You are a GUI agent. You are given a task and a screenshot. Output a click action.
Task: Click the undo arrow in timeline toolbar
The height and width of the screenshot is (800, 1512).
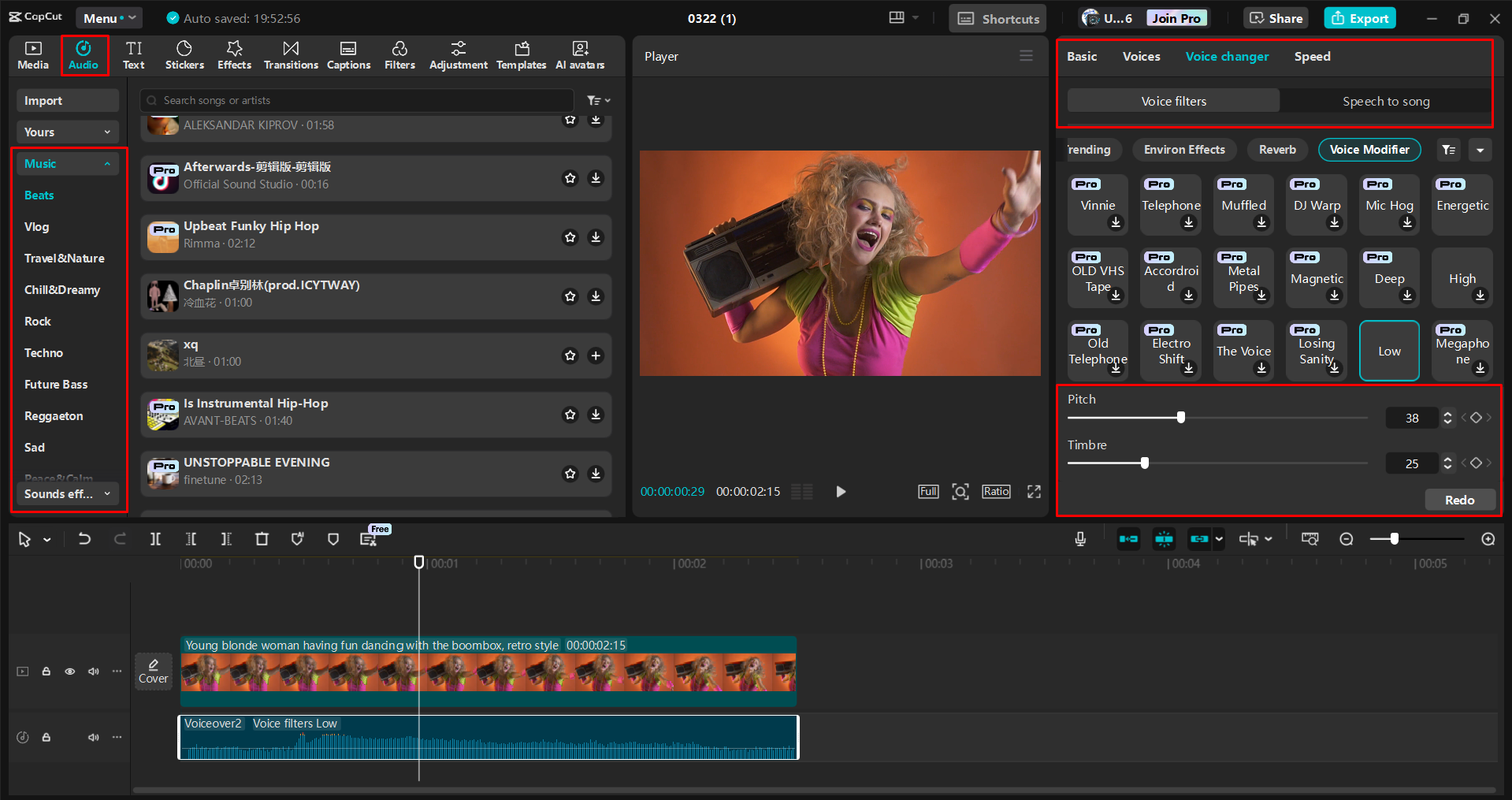(x=84, y=539)
